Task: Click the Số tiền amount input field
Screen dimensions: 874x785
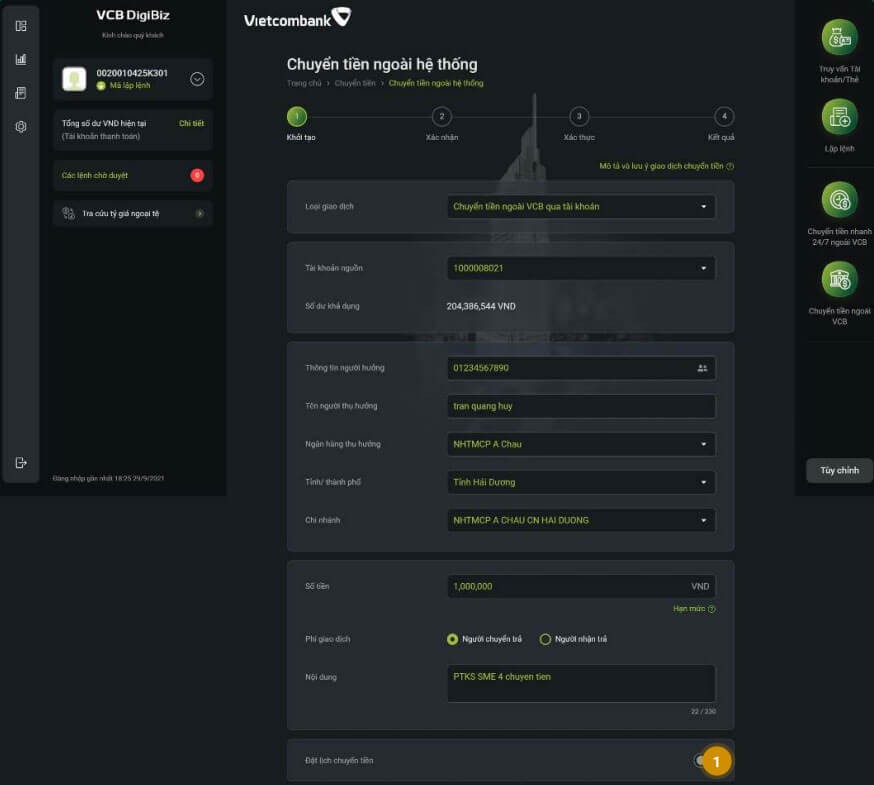Action: [565, 587]
